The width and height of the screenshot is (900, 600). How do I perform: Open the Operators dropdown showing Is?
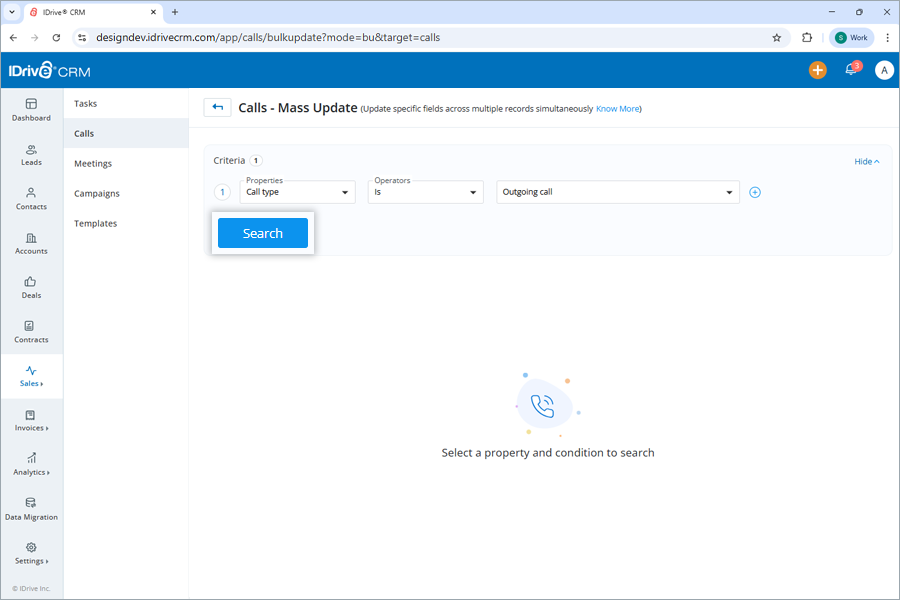tap(425, 191)
